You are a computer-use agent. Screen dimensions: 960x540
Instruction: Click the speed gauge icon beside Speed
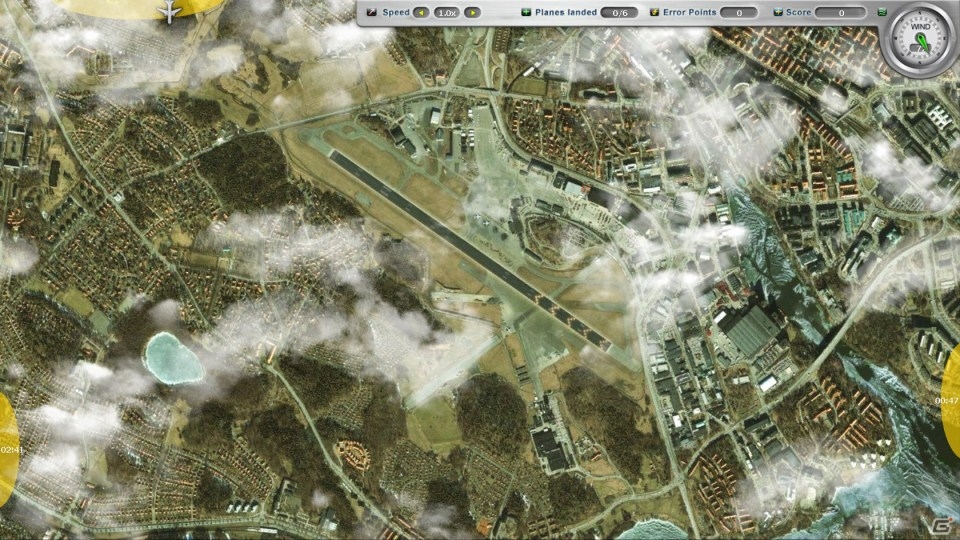(371, 12)
